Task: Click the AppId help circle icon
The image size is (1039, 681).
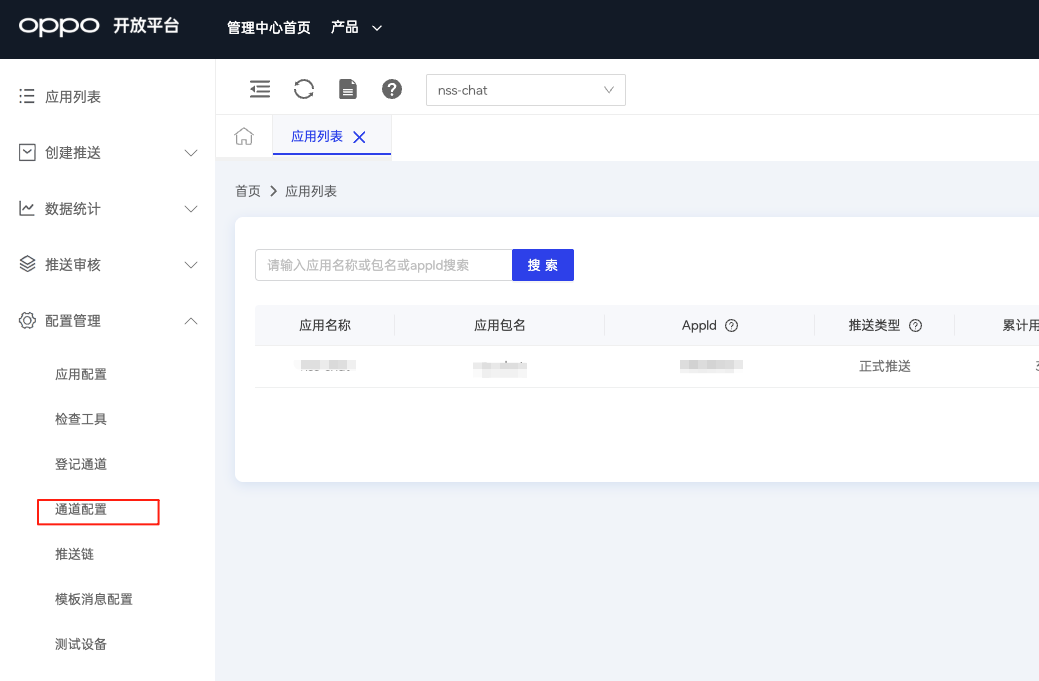Action: click(x=732, y=325)
